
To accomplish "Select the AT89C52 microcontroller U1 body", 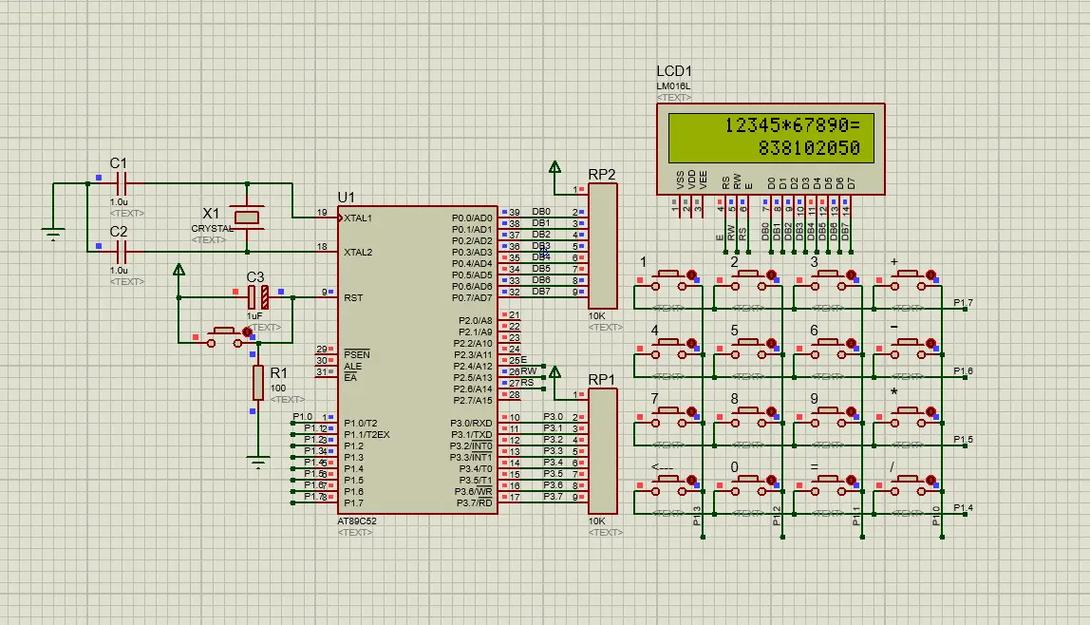I will pos(418,360).
